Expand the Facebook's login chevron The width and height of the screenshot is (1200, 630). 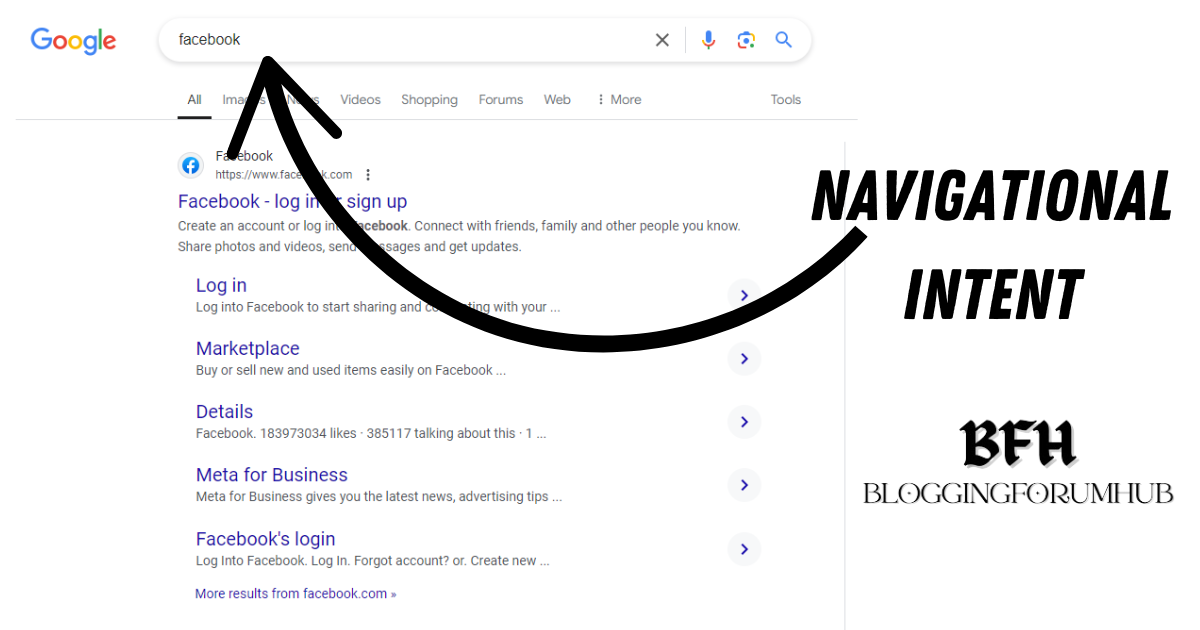[744, 549]
